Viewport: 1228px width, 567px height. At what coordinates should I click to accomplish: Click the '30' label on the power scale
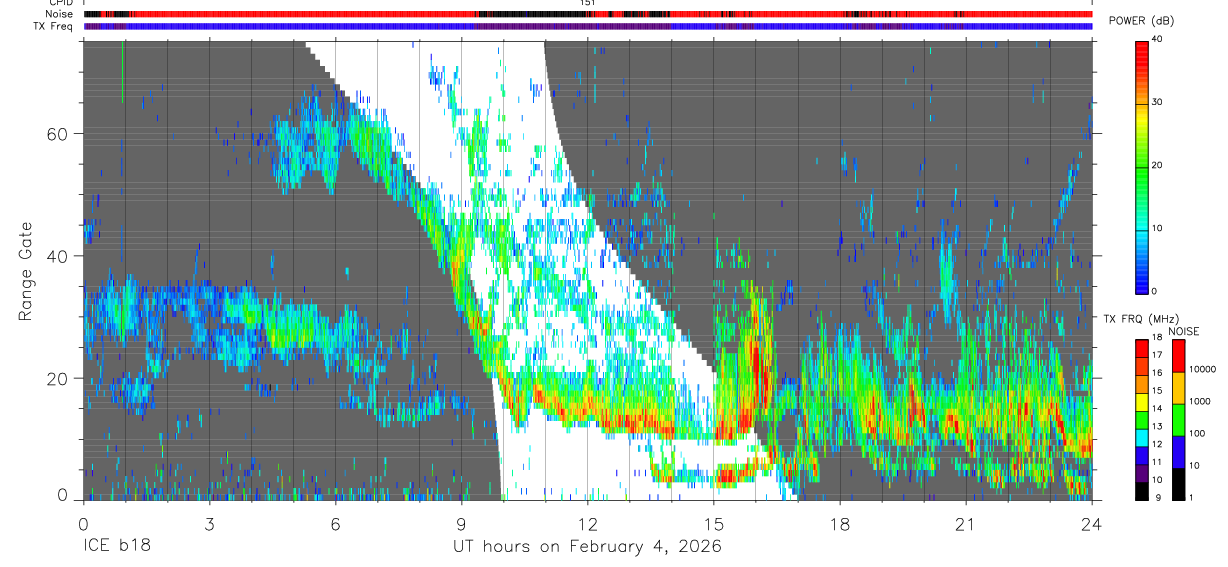[x=1157, y=102]
